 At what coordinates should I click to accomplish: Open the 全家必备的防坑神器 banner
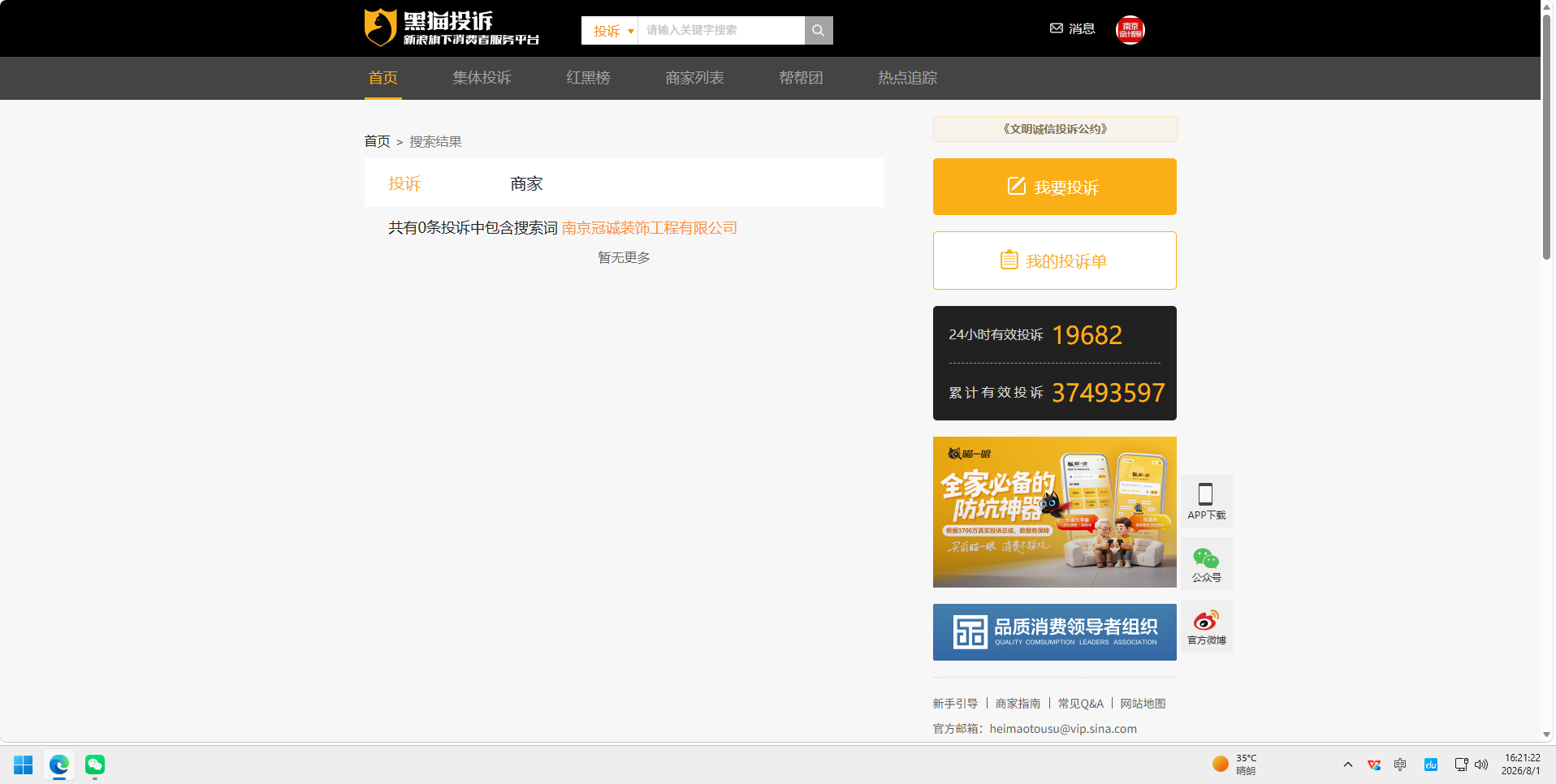1054,512
